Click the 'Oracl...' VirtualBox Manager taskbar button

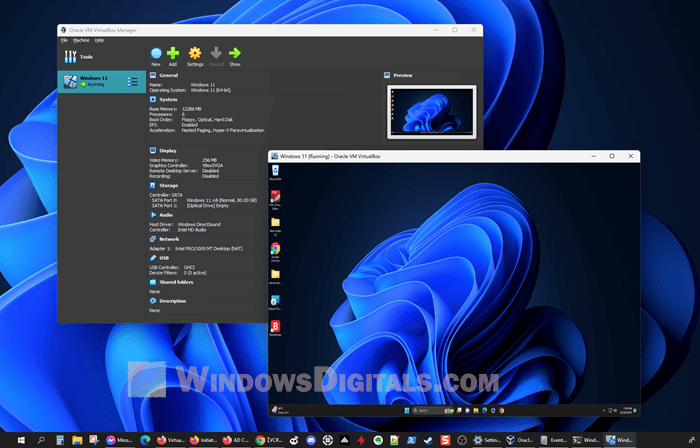point(520,440)
